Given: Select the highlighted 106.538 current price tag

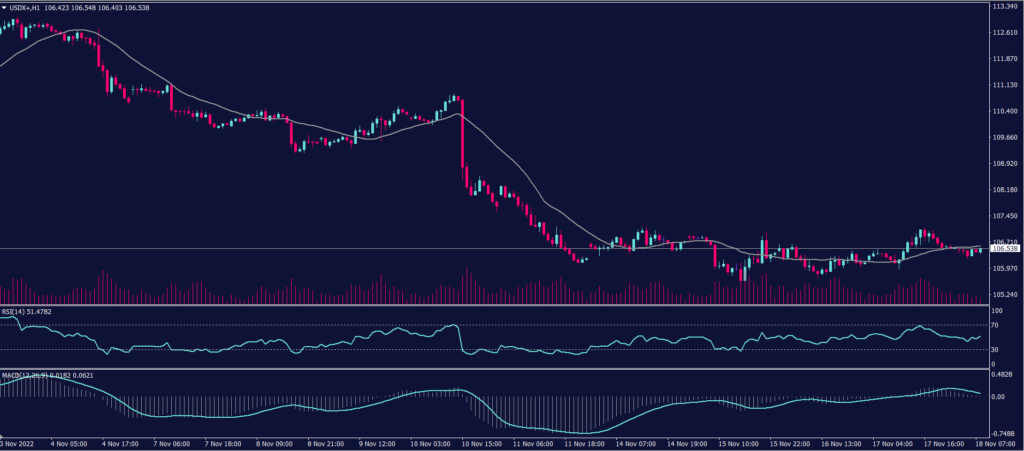Looking at the screenshot, I should [1004, 249].
